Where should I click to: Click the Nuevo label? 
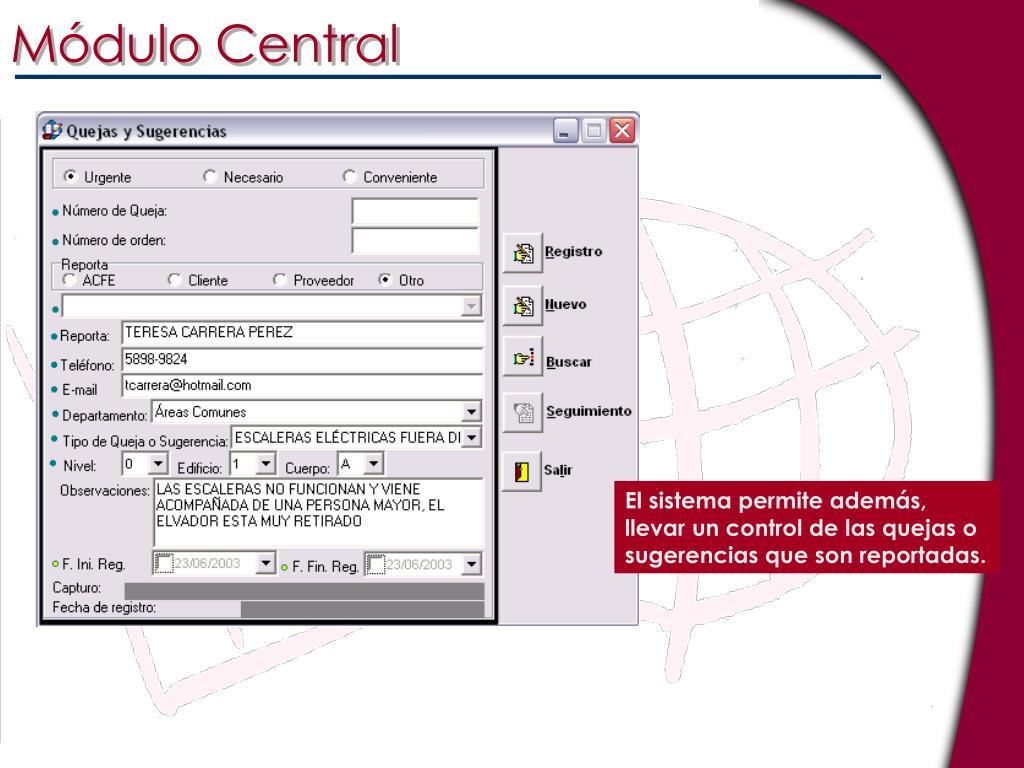566,304
